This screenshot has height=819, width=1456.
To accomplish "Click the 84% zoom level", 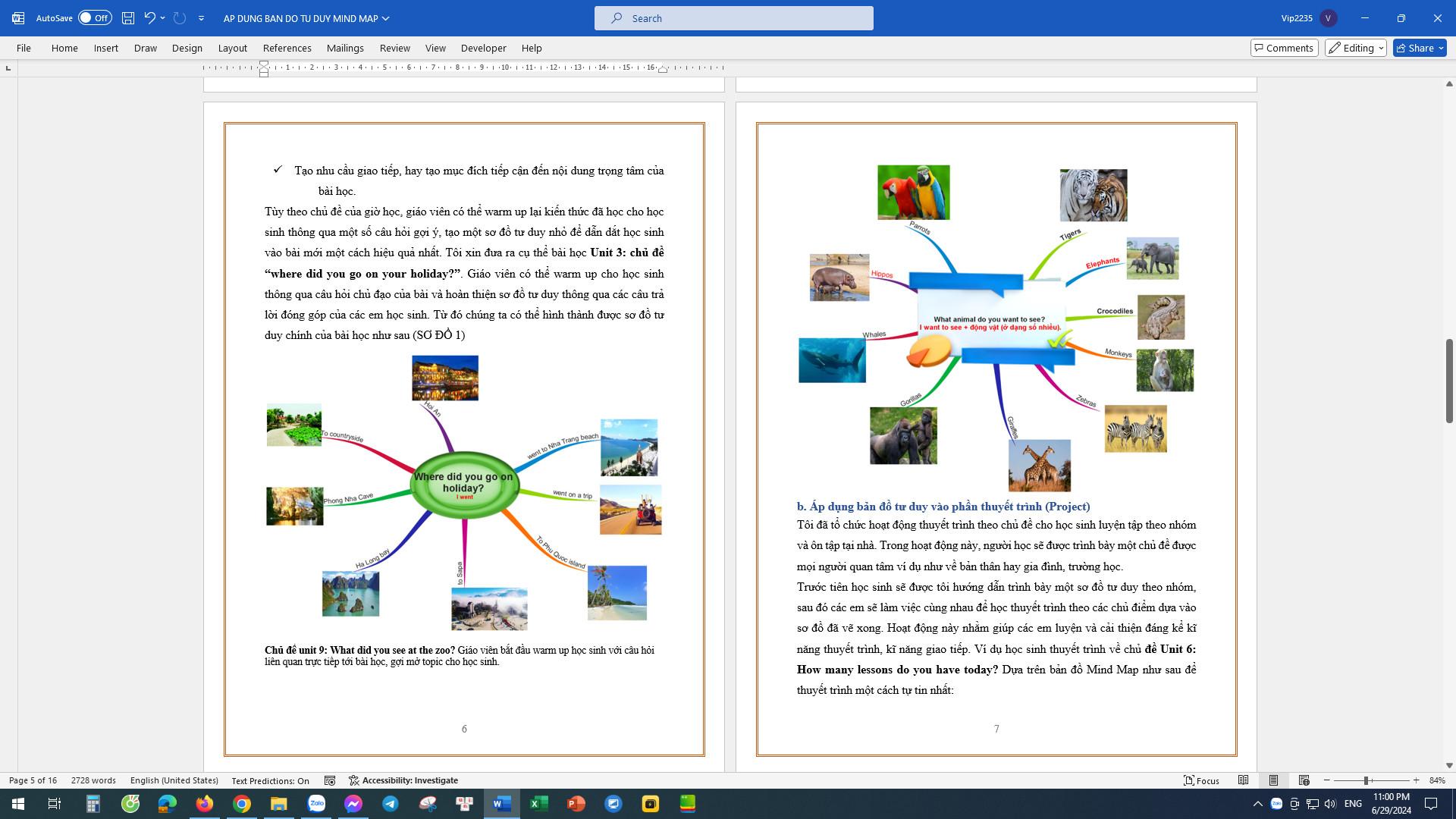I will tap(1437, 780).
